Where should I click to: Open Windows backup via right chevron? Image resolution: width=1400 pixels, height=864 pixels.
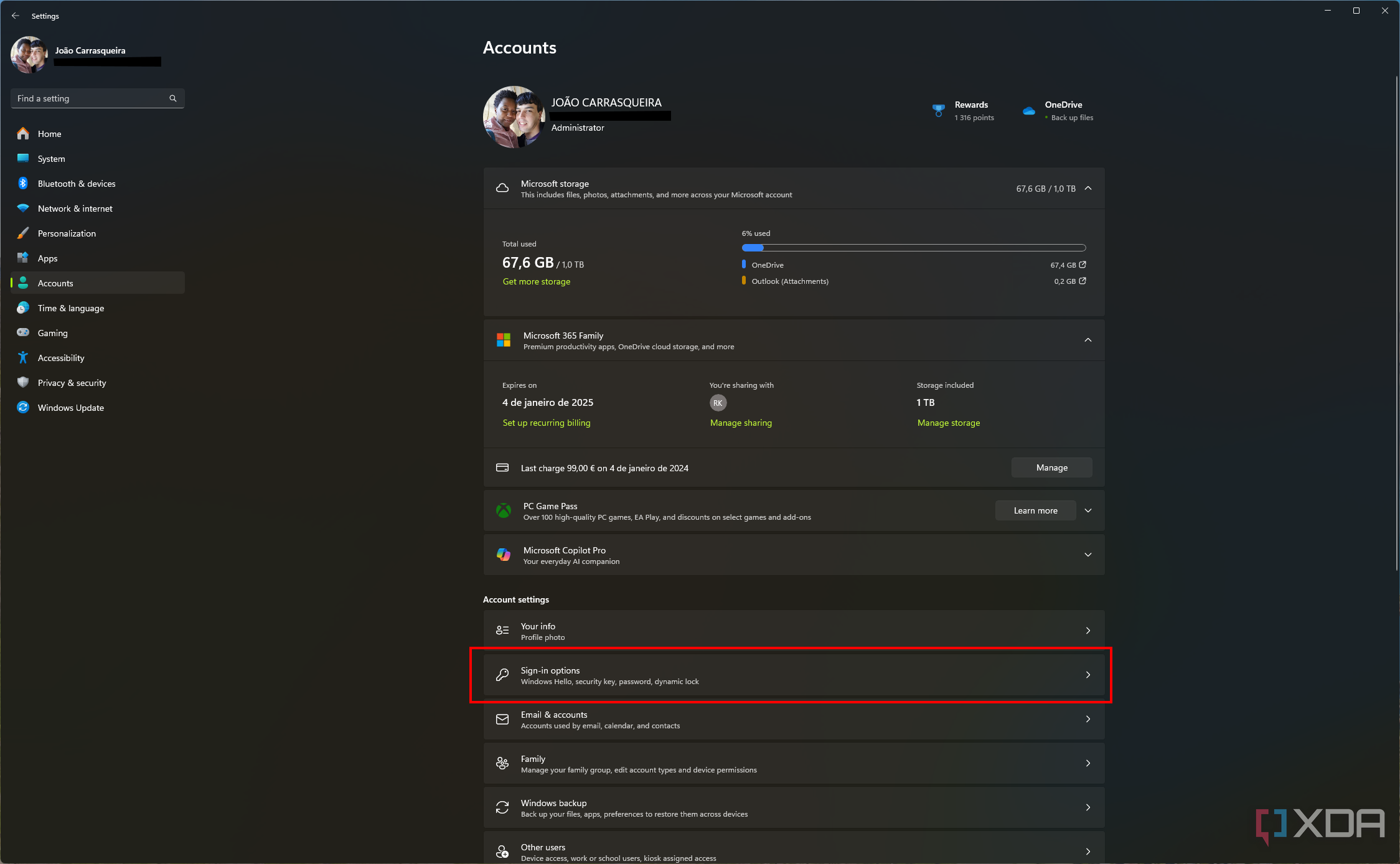point(1088,807)
